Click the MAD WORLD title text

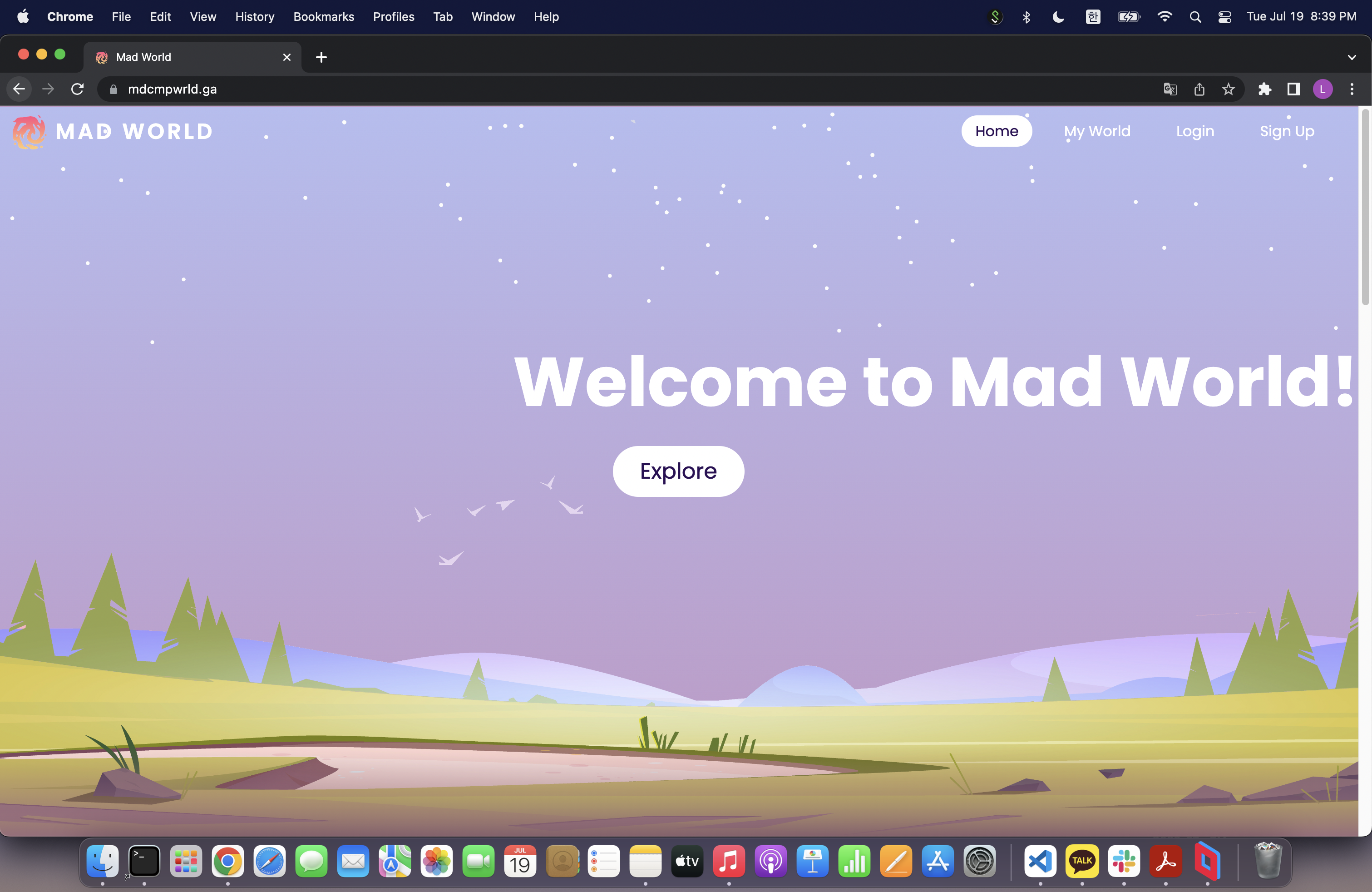click(134, 132)
